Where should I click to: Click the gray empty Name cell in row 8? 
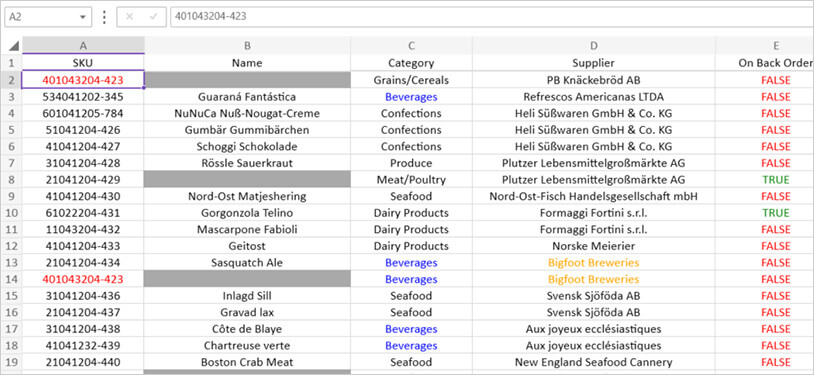247,180
